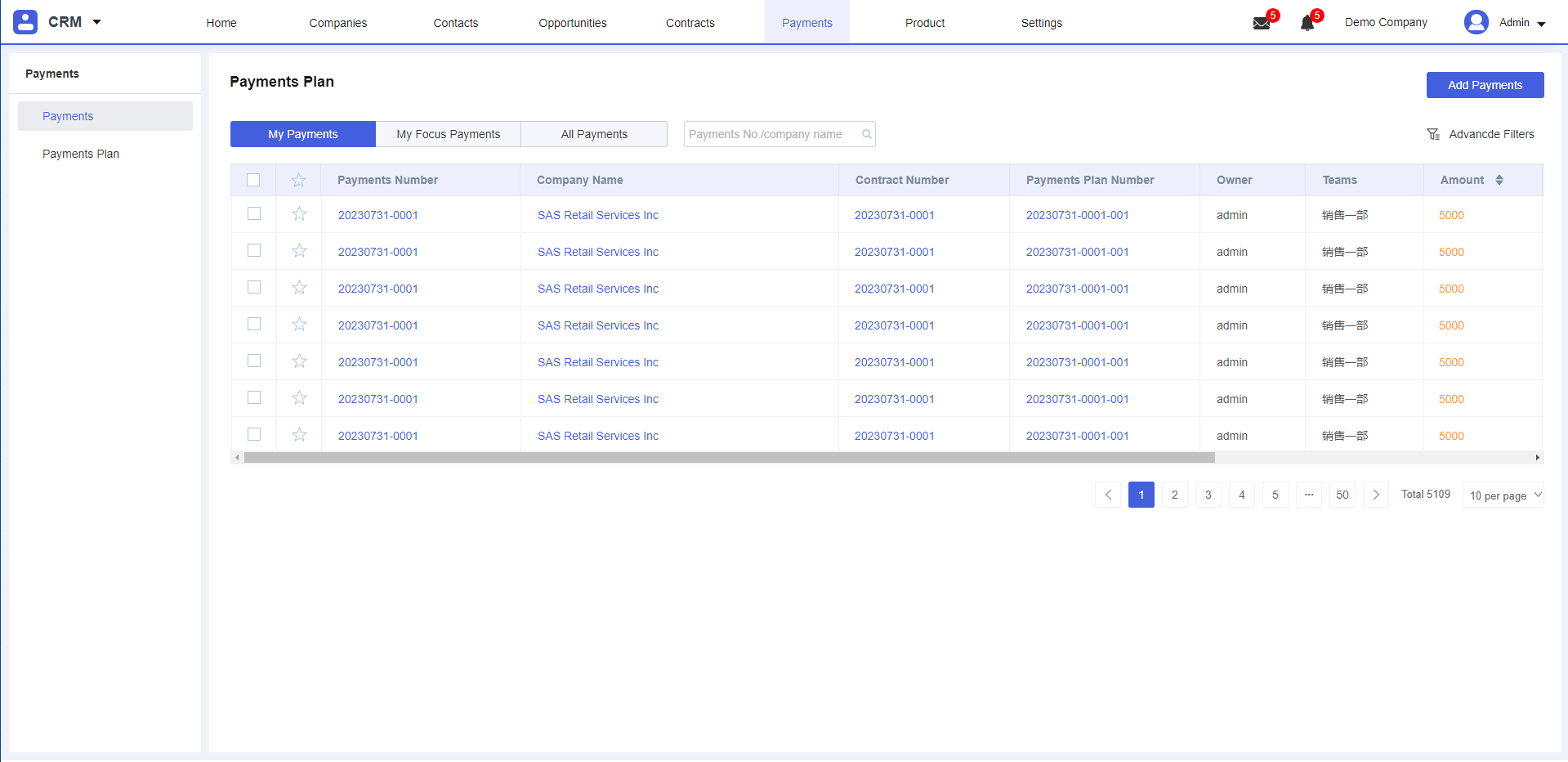The image size is (1568, 762).
Task: Click the table's horizontal scrollbar thumb
Action: pos(730,458)
